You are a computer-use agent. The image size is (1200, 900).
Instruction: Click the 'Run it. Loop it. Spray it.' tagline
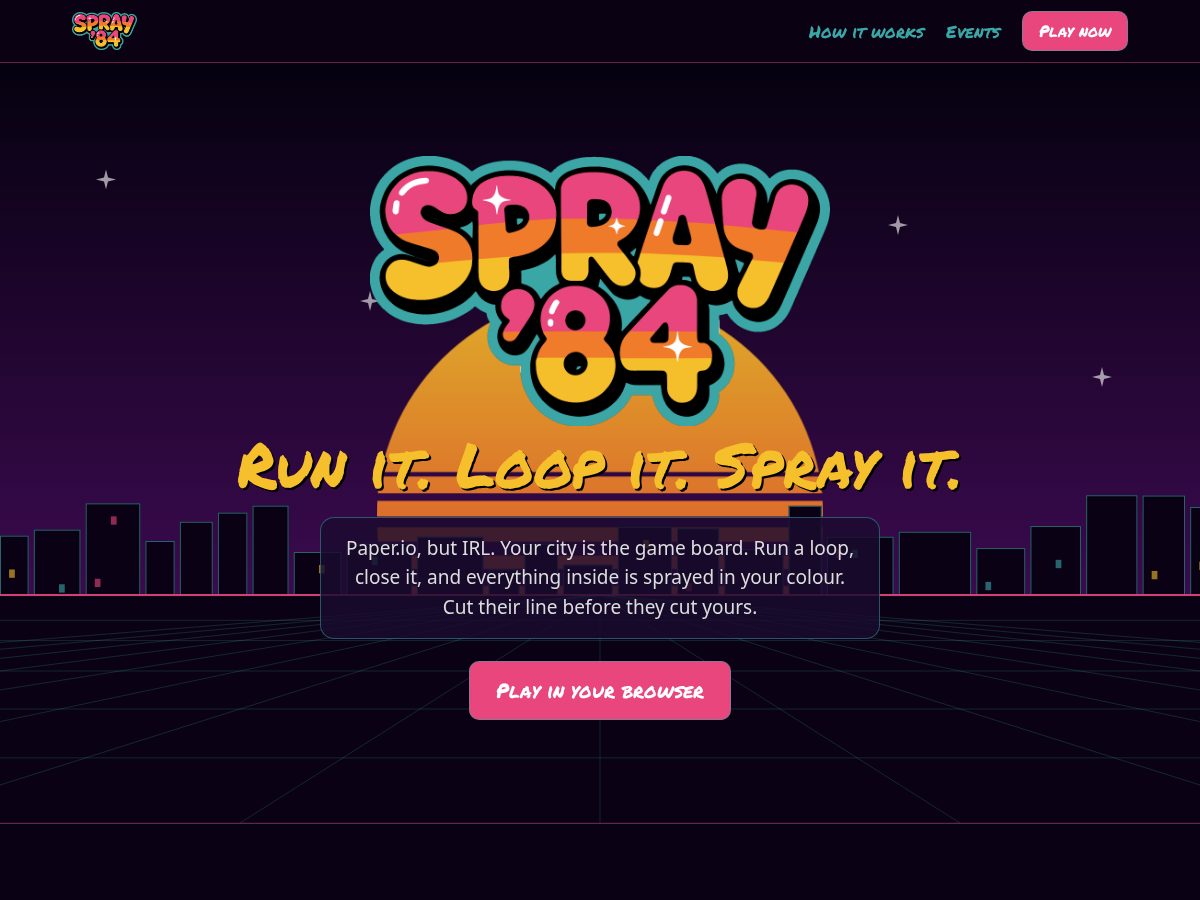coord(600,467)
